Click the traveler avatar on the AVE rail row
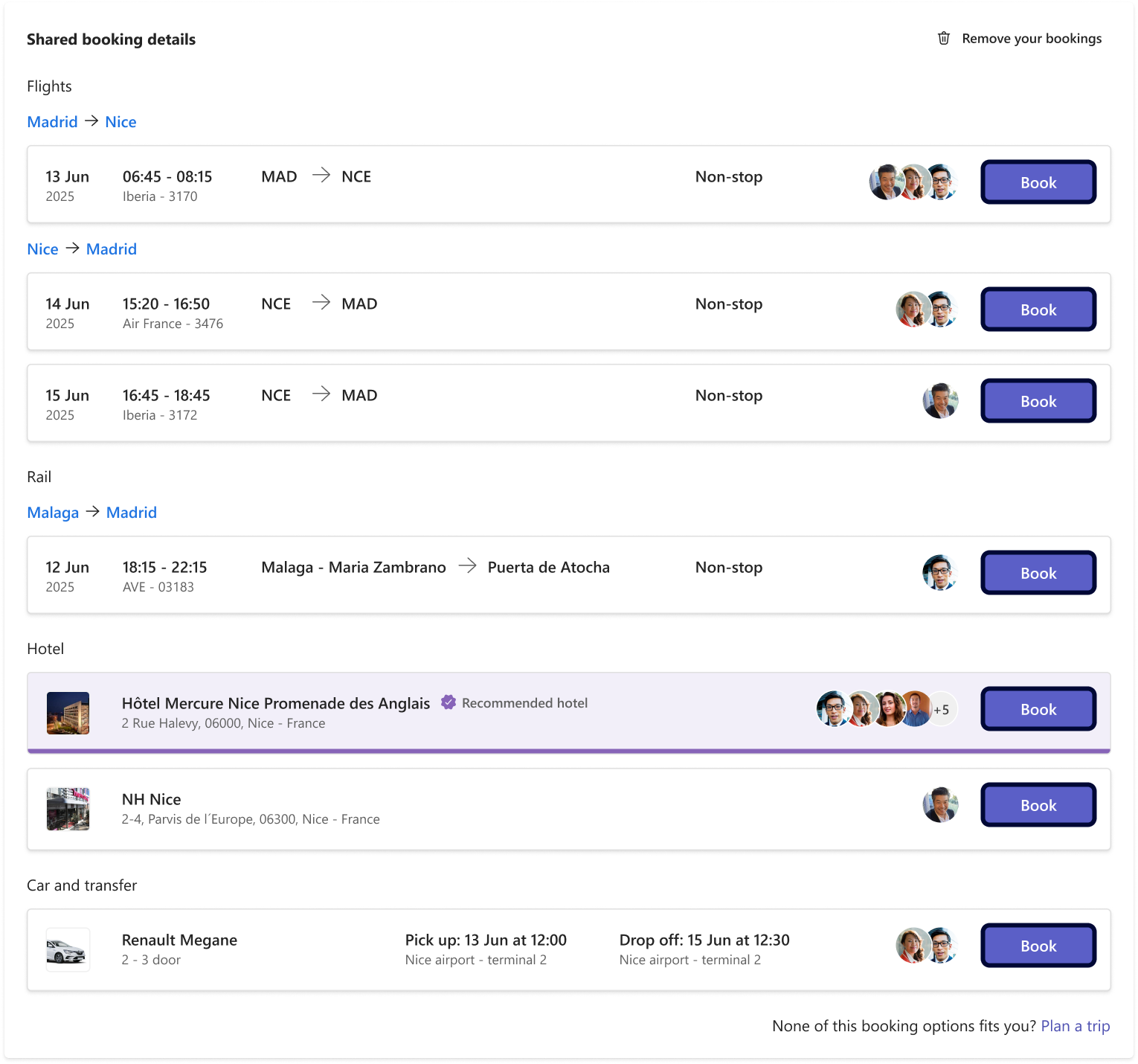1138x1064 pixels. [x=940, y=573]
